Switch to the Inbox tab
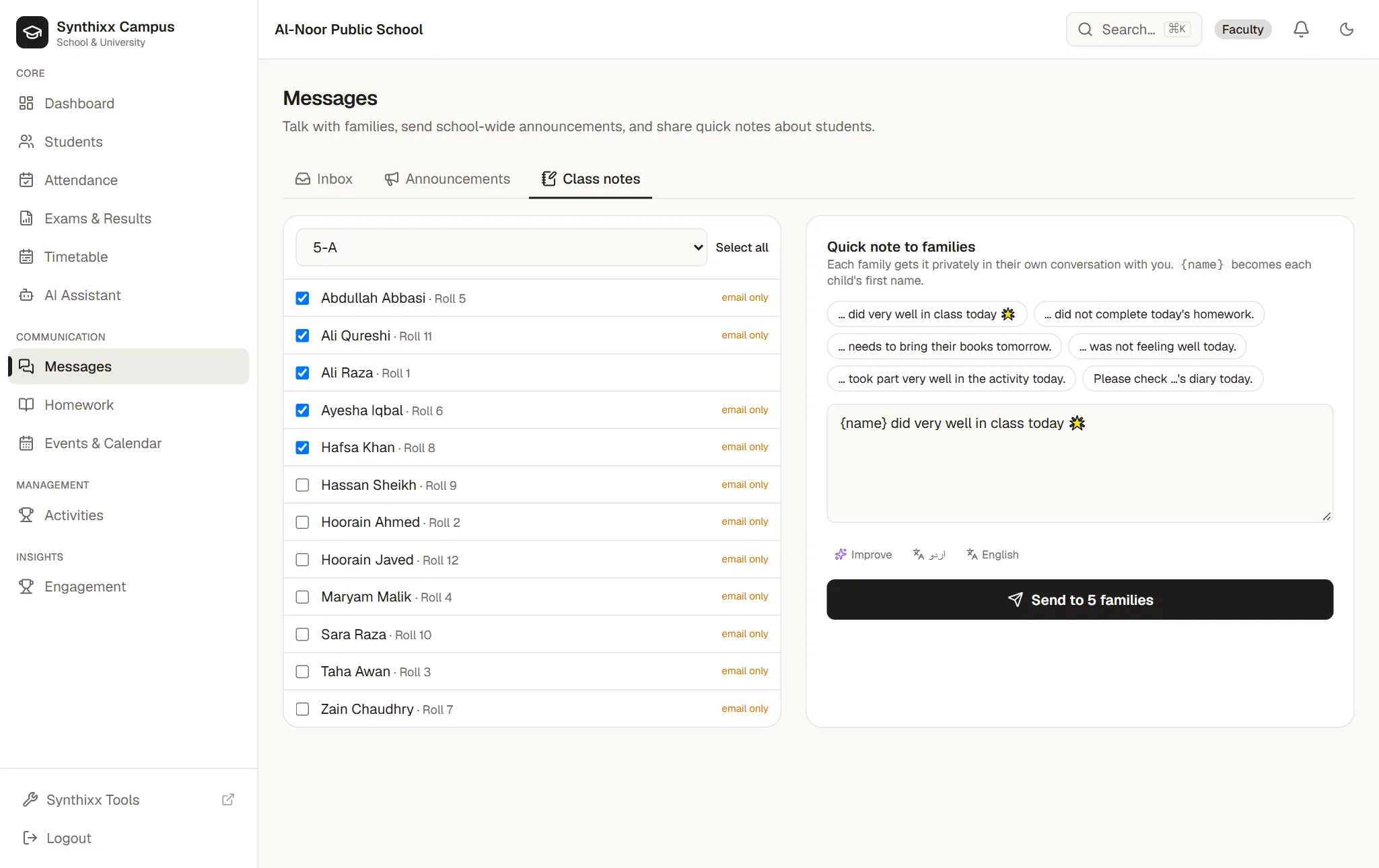 pos(324,179)
